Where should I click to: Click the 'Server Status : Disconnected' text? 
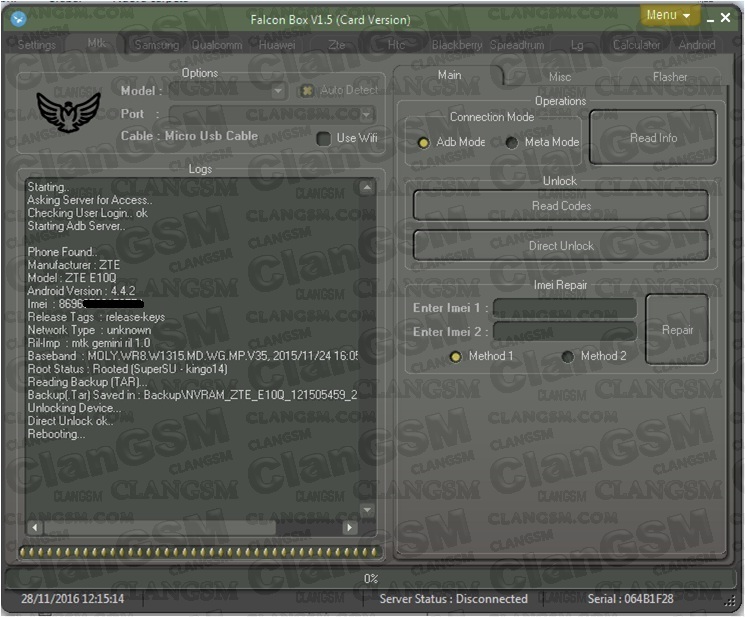point(453,599)
